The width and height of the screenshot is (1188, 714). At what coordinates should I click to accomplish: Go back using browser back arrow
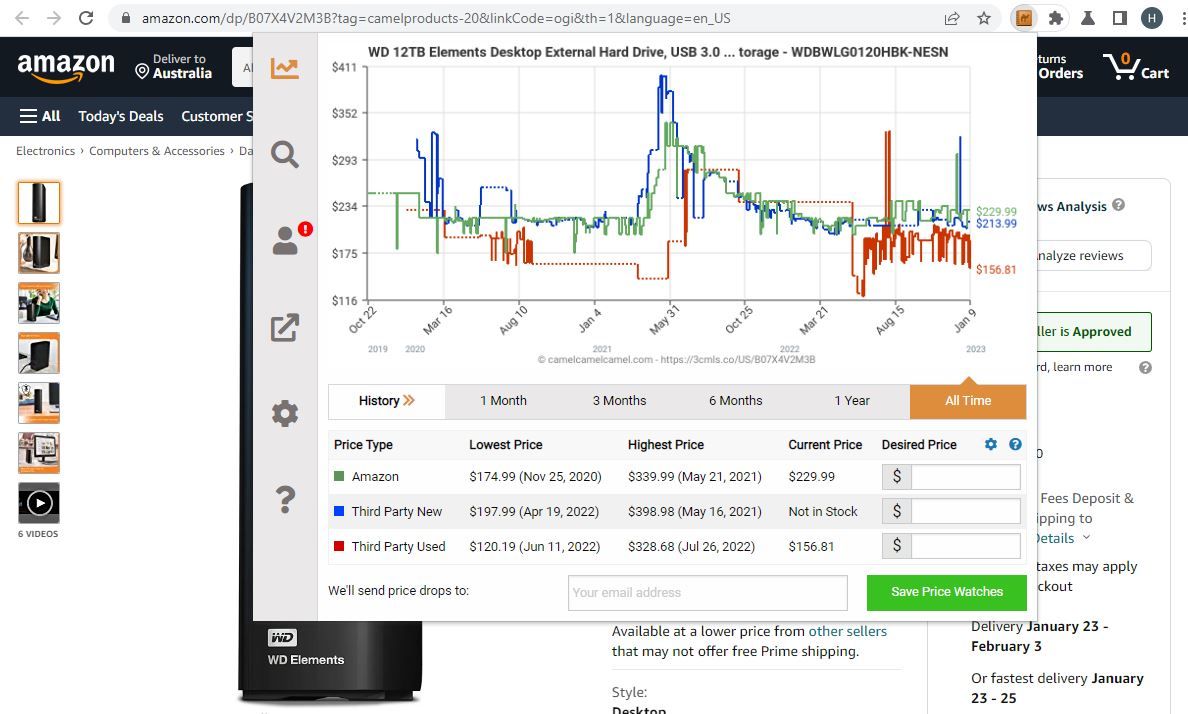point(22,17)
